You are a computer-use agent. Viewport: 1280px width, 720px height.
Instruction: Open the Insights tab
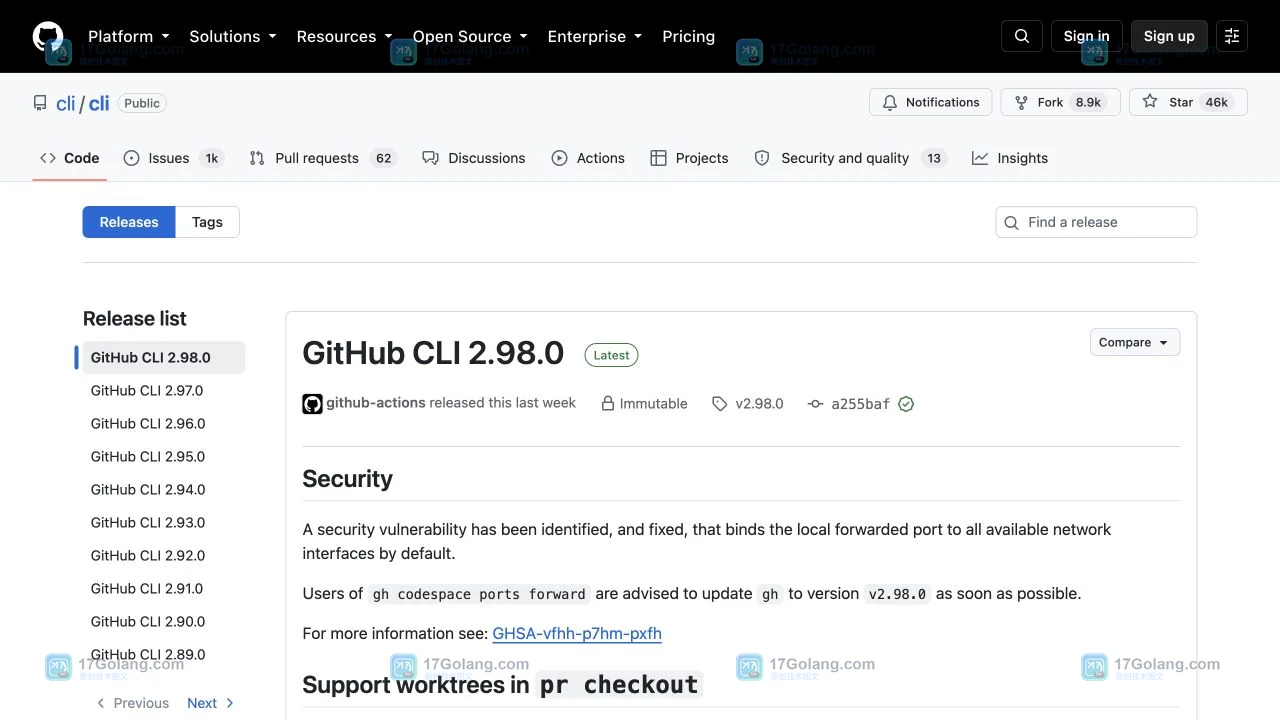pos(1010,158)
